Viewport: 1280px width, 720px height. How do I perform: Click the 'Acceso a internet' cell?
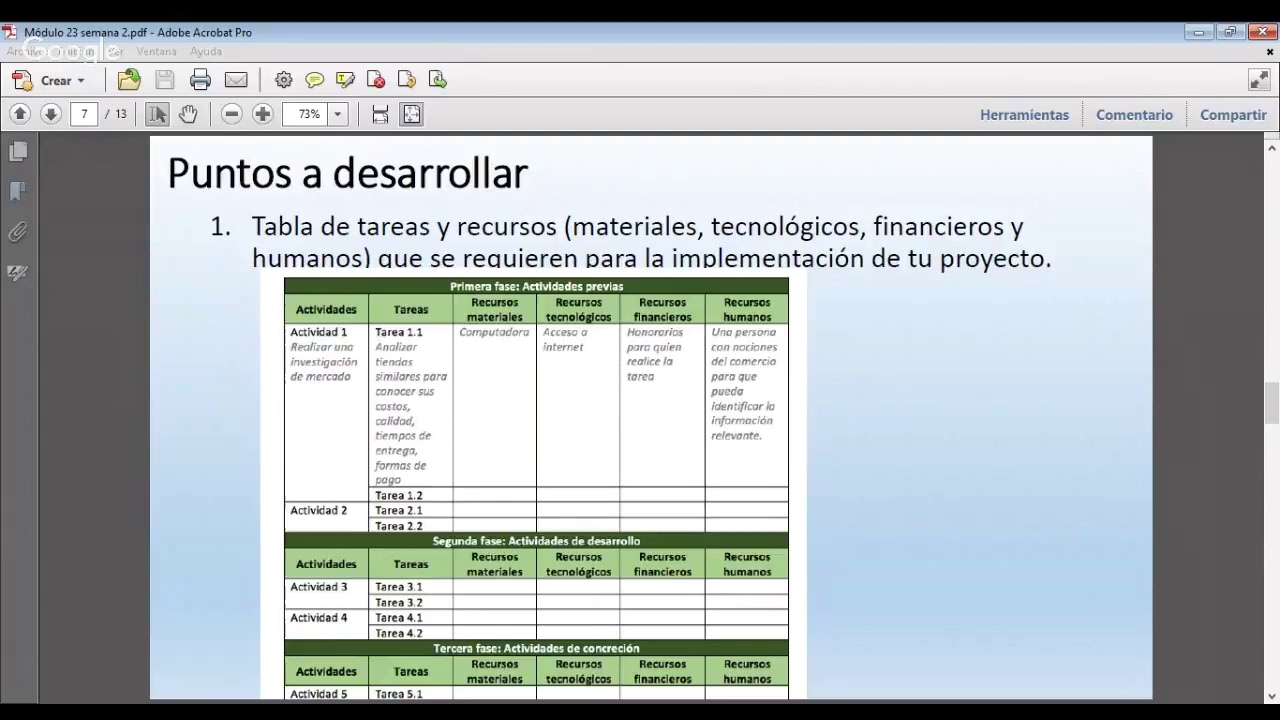tap(578, 405)
